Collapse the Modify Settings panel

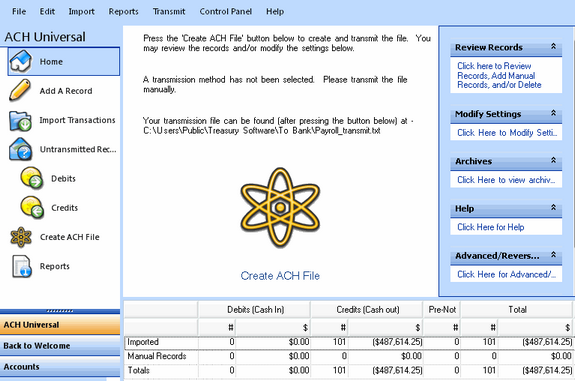coord(553,113)
